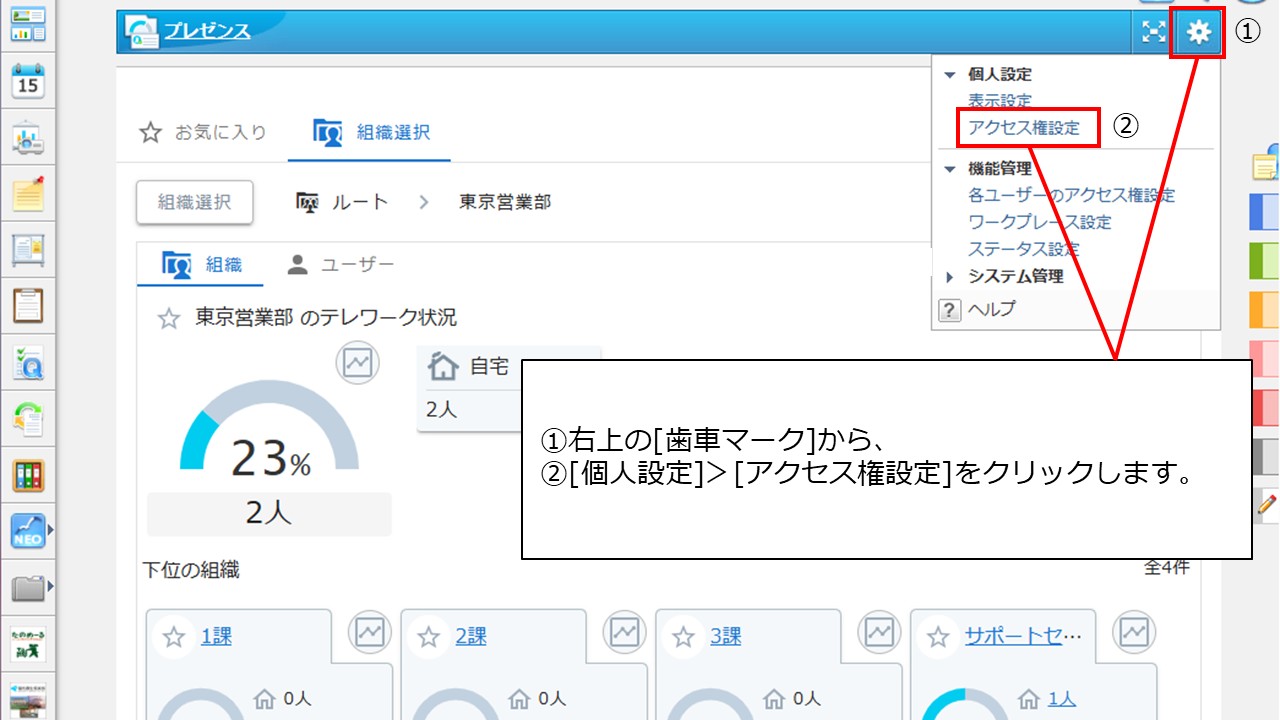Click the 組織選択 button
Screen dimensions: 1280x720
pyautogui.click(x=195, y=202)
